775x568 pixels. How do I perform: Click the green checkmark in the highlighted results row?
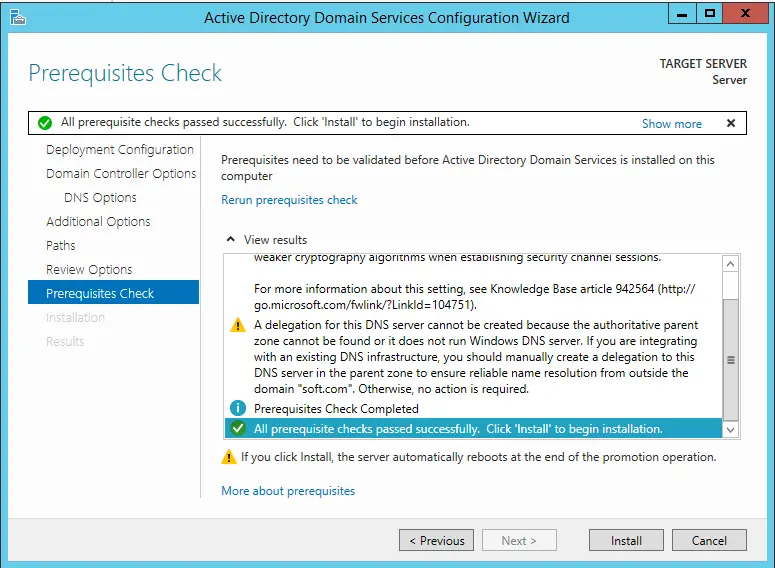point(237,428)
